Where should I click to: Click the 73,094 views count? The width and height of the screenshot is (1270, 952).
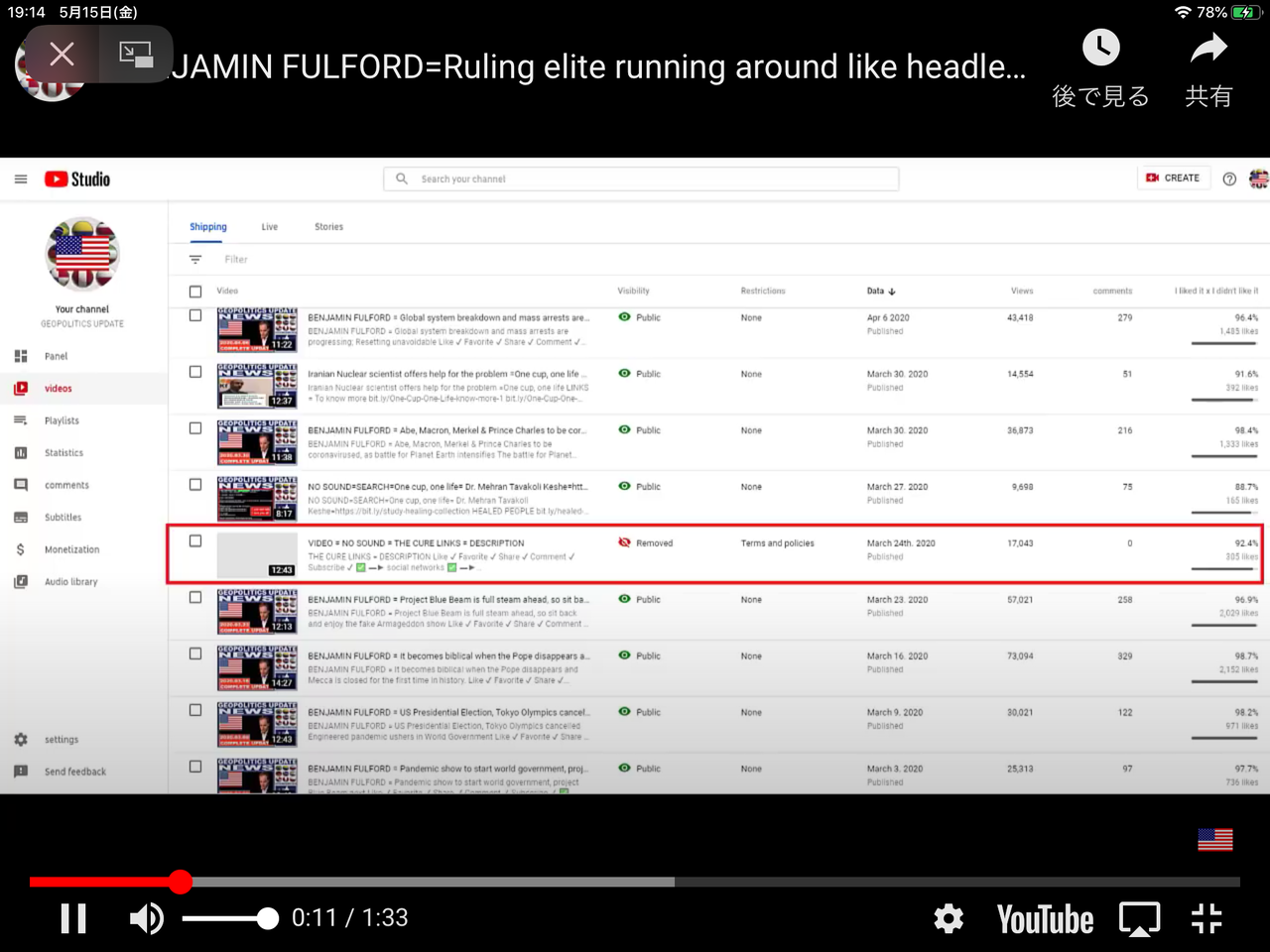(1020, 656)
